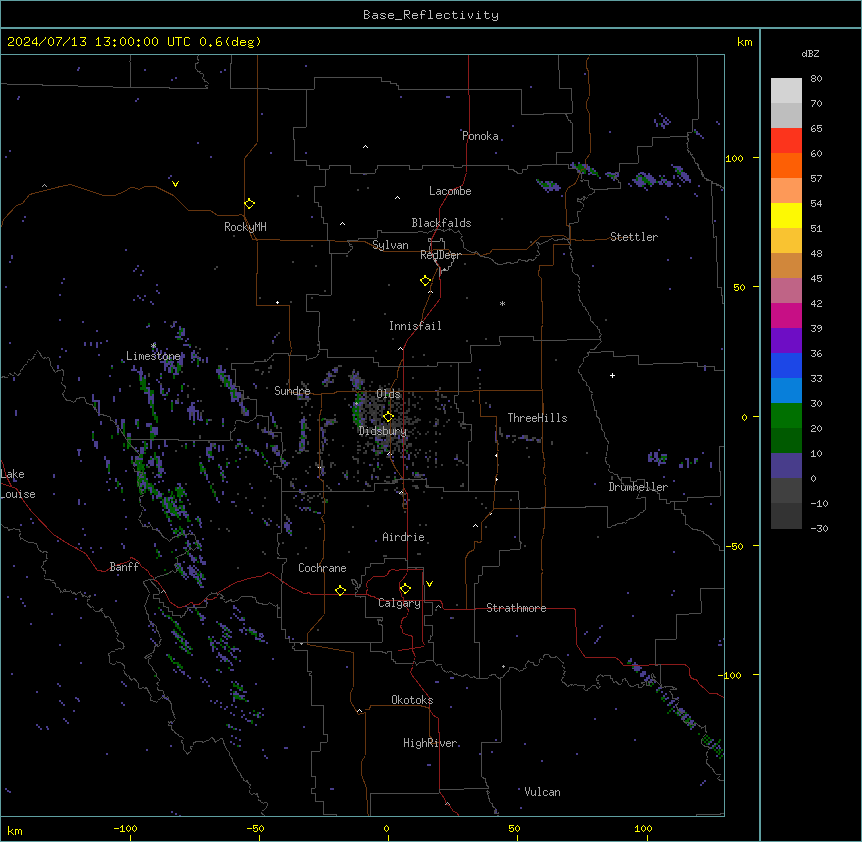Screen dimensions: 862x842
Task: Click the RockyMH label
Action: tap(245, 227)
